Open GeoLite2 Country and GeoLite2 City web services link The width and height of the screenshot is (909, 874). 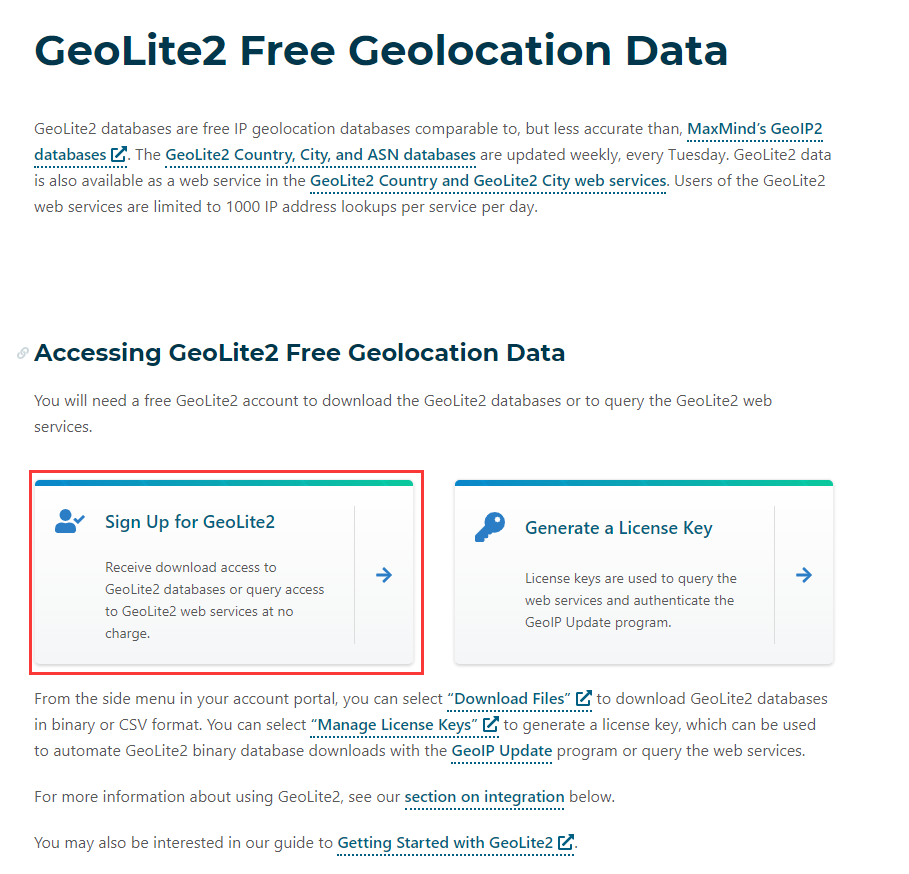click(x=488, y=181)
